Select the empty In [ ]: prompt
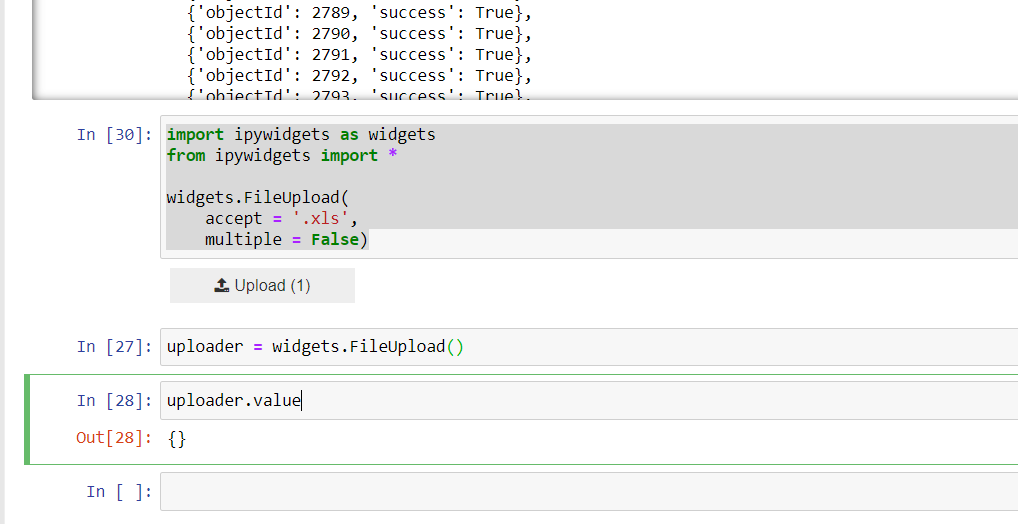 tap(119, 492)
